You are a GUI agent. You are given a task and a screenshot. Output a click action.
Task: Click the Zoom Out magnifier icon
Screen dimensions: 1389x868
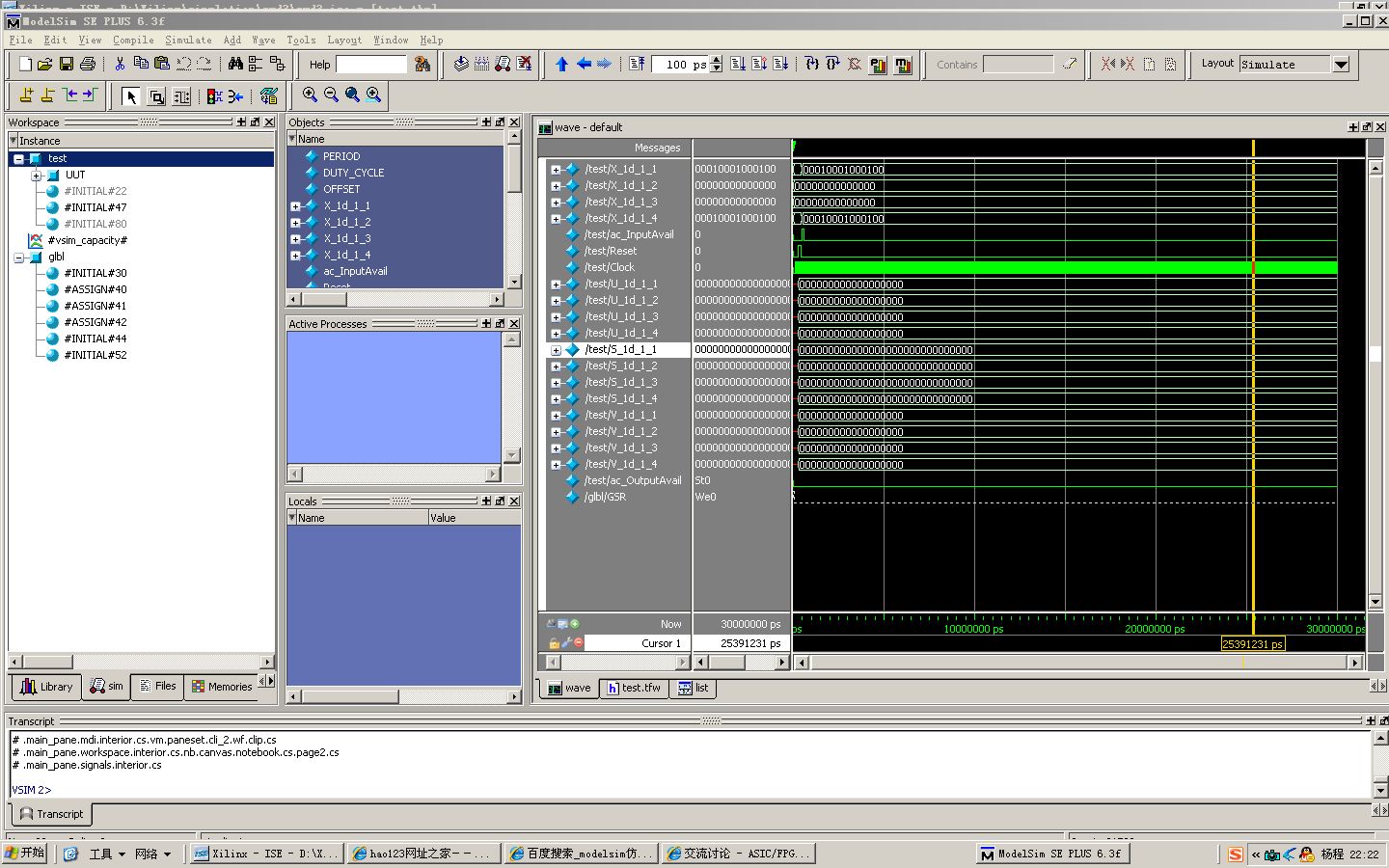(x=331, y=95)
